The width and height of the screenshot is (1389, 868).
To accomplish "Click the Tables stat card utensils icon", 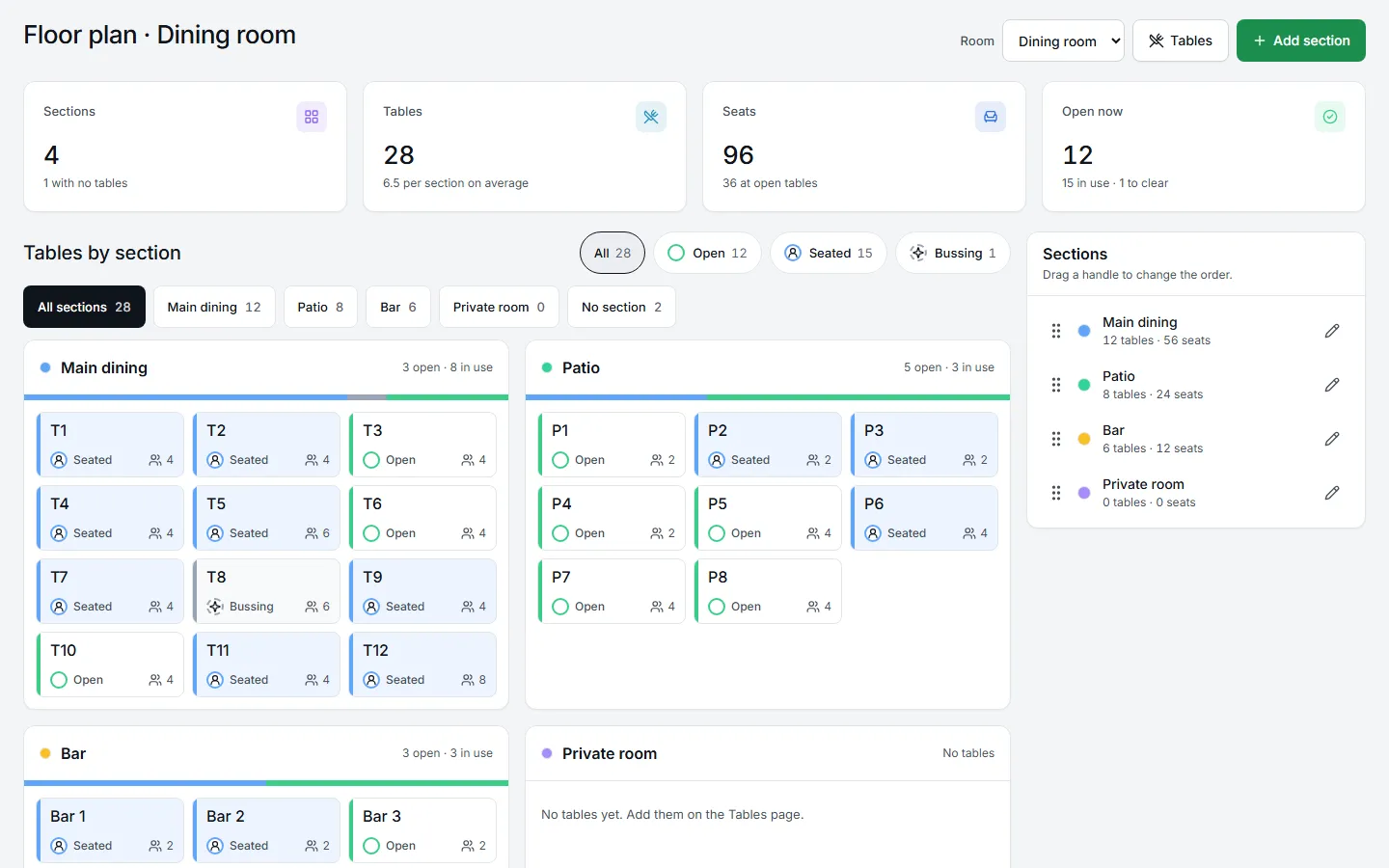I will [651, 117].
